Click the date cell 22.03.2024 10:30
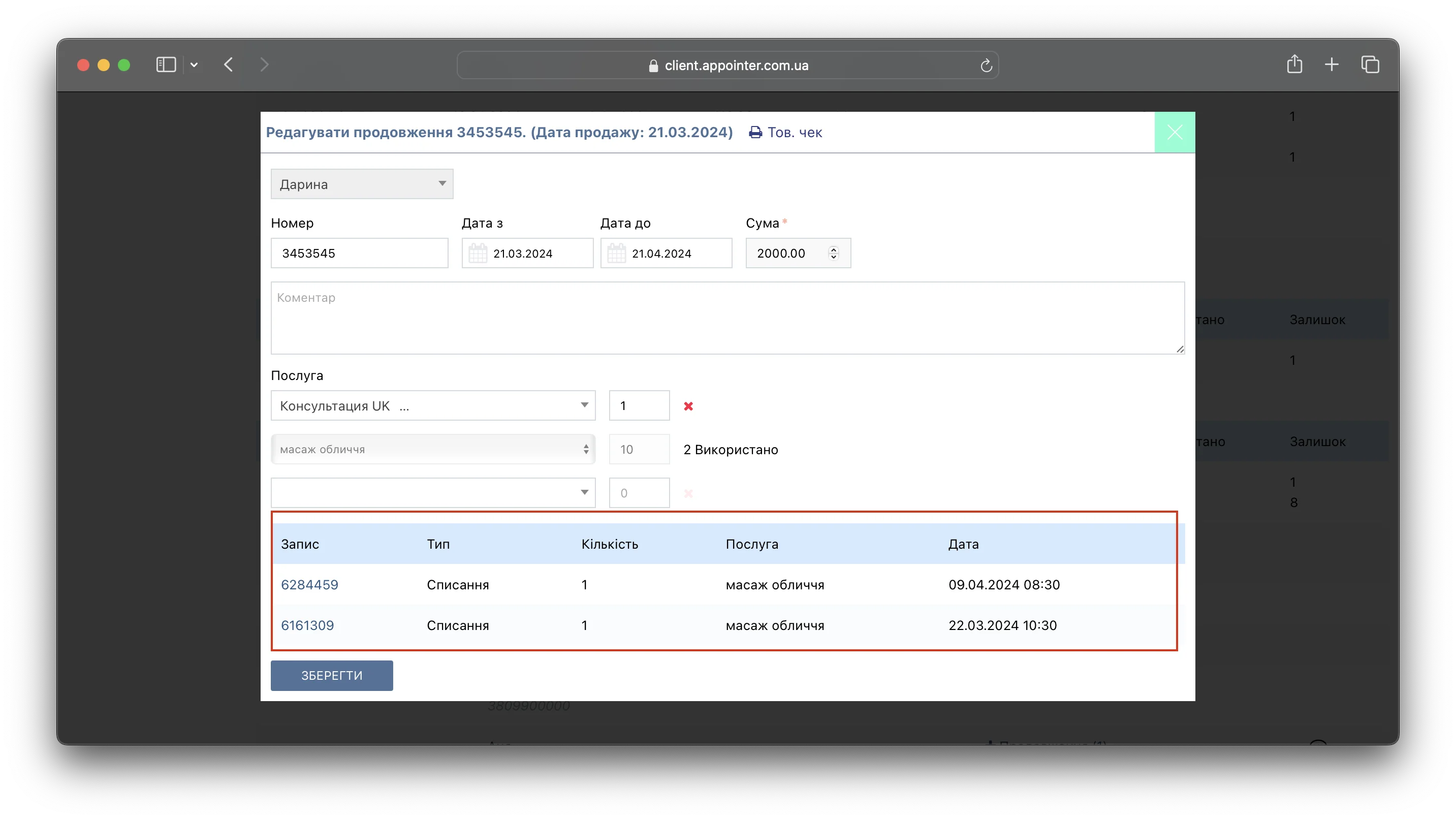The image size is (1456, 820). click(x=1002, y=625)
